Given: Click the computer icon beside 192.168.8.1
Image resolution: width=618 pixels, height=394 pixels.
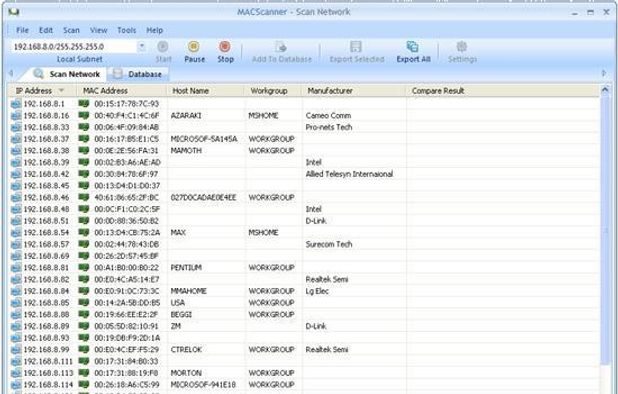Looking at the screenshot, I should [16, 104].
